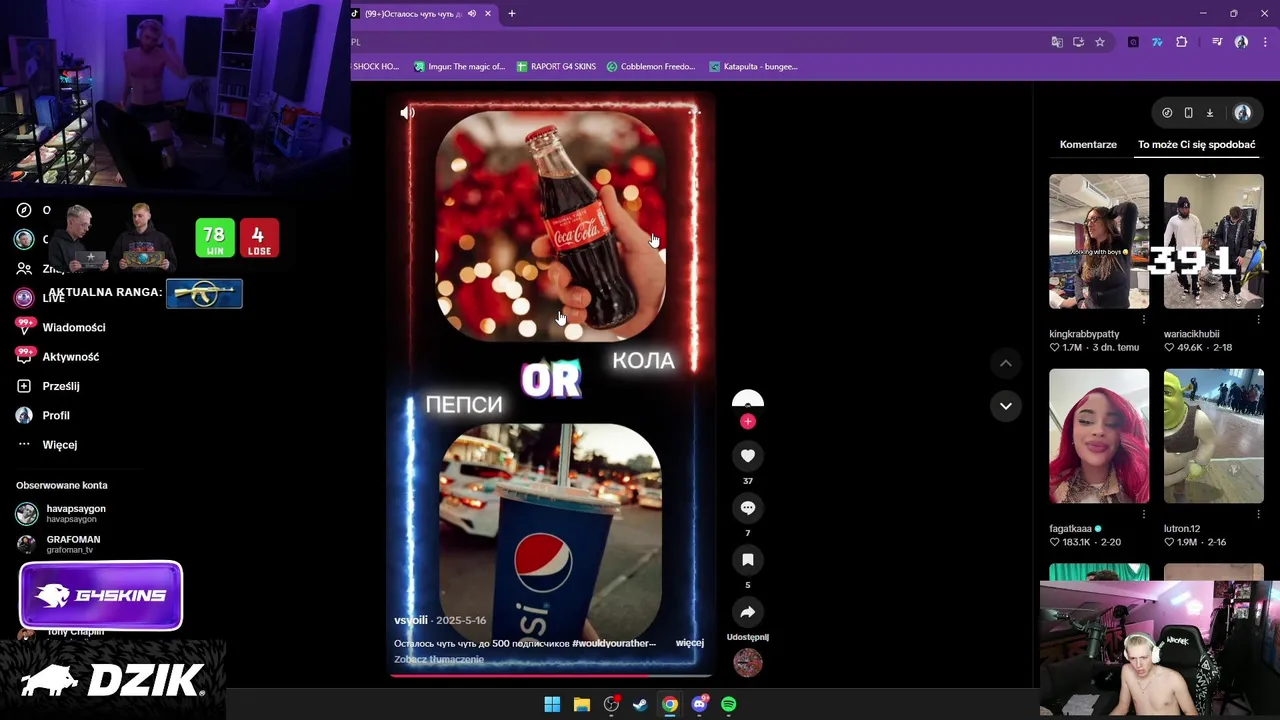Click the download icon in top-right pill
The width and height of the screenshot is (1280, 720).
[x=1209, y=113]
